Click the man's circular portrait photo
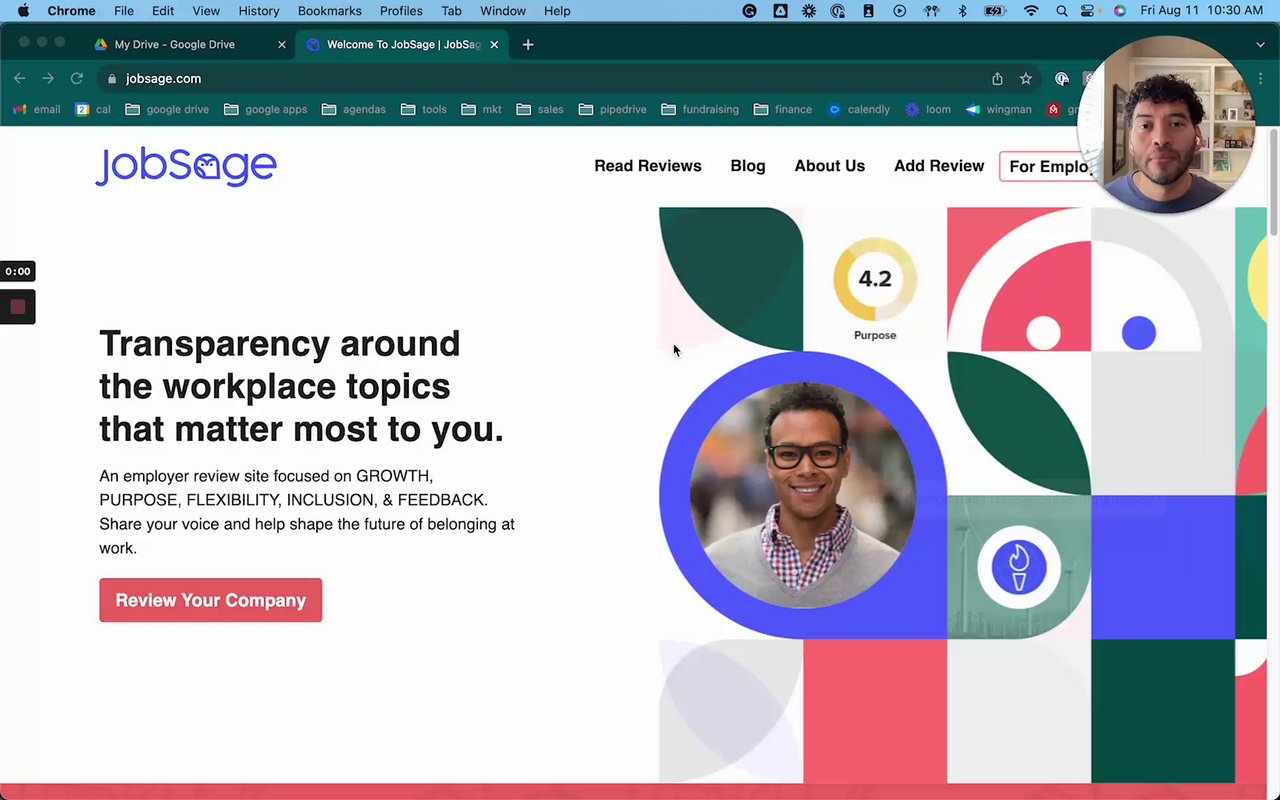 pyautogui.click(x=802, y=495)
